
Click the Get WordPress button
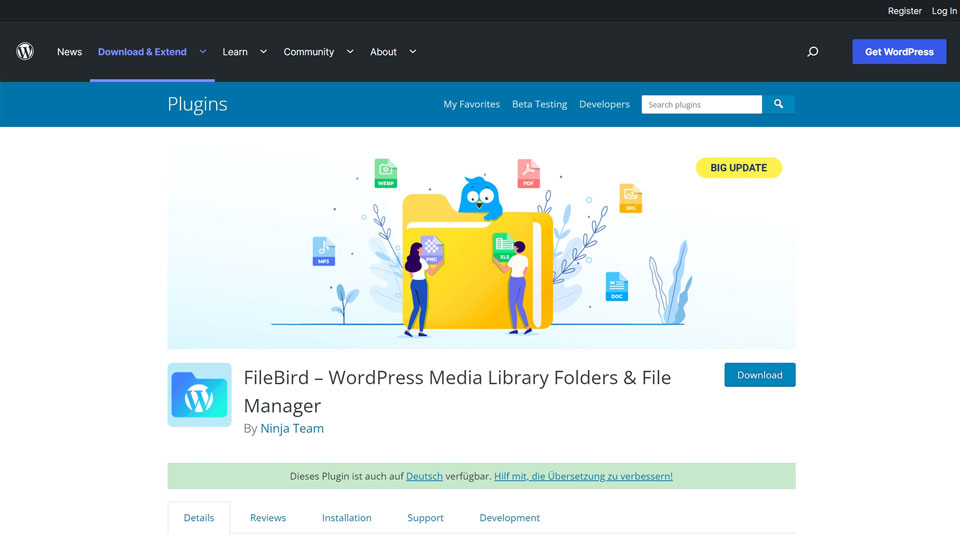pyautogui.click(x=899, y=52)
